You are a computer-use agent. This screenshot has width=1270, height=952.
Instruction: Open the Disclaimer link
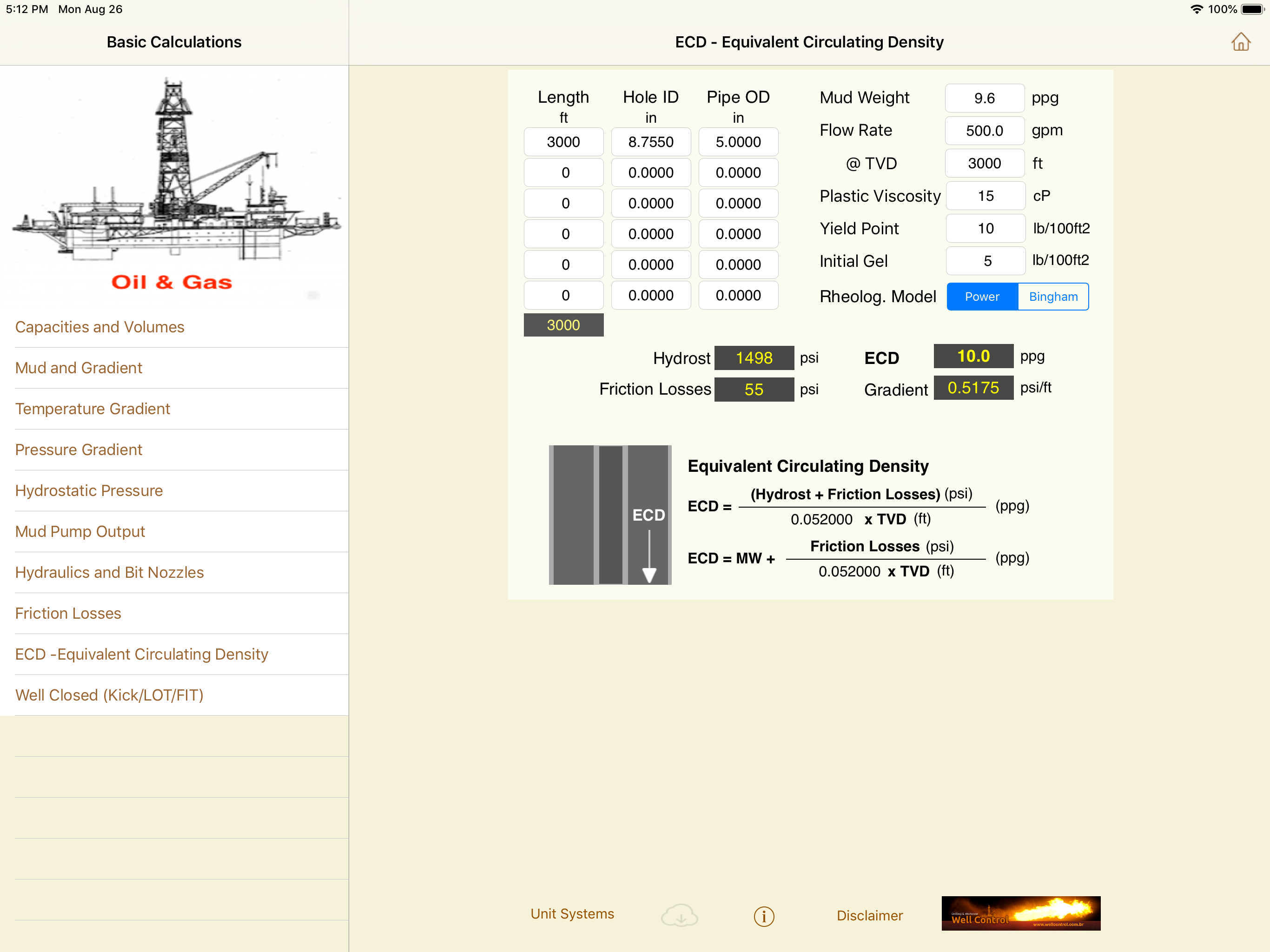click(869, 915)
